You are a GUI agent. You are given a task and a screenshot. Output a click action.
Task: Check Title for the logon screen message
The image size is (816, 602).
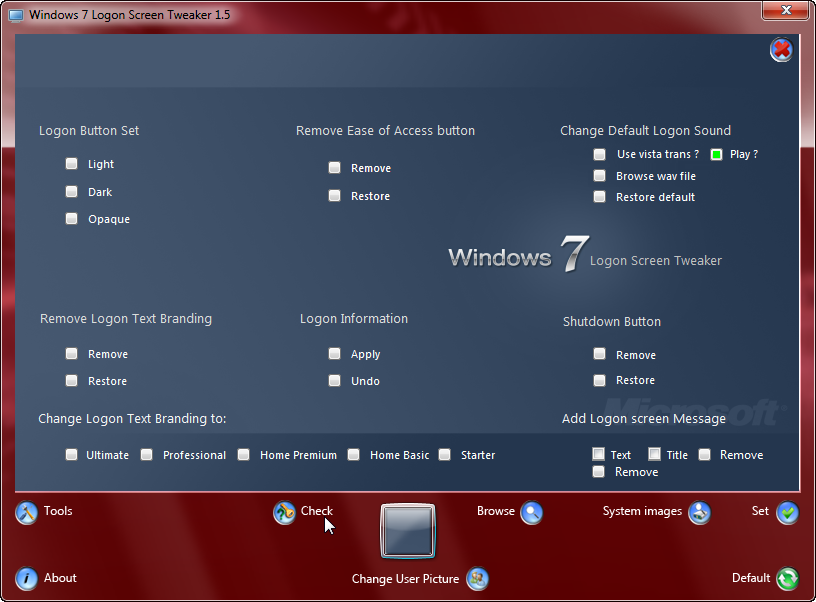(653, 454)
